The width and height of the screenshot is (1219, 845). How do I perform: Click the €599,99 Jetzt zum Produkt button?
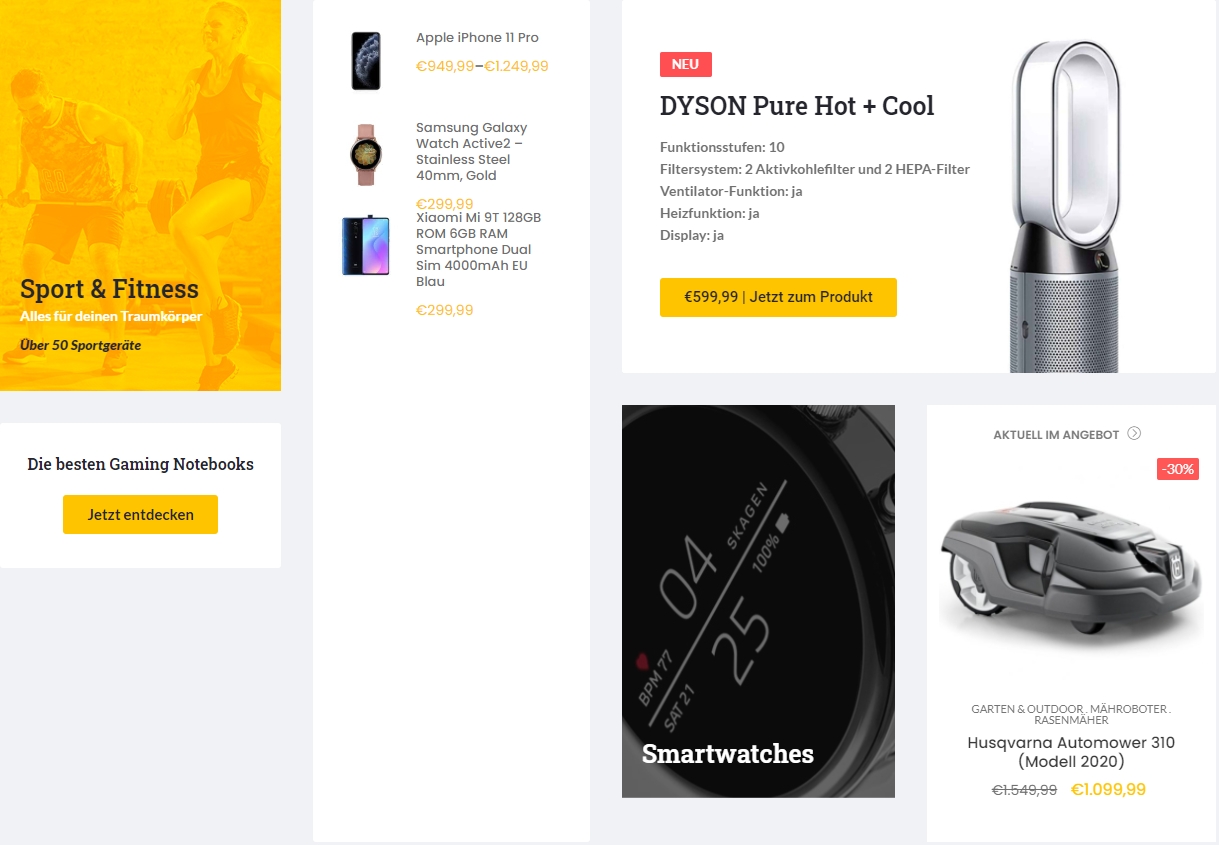778,297
